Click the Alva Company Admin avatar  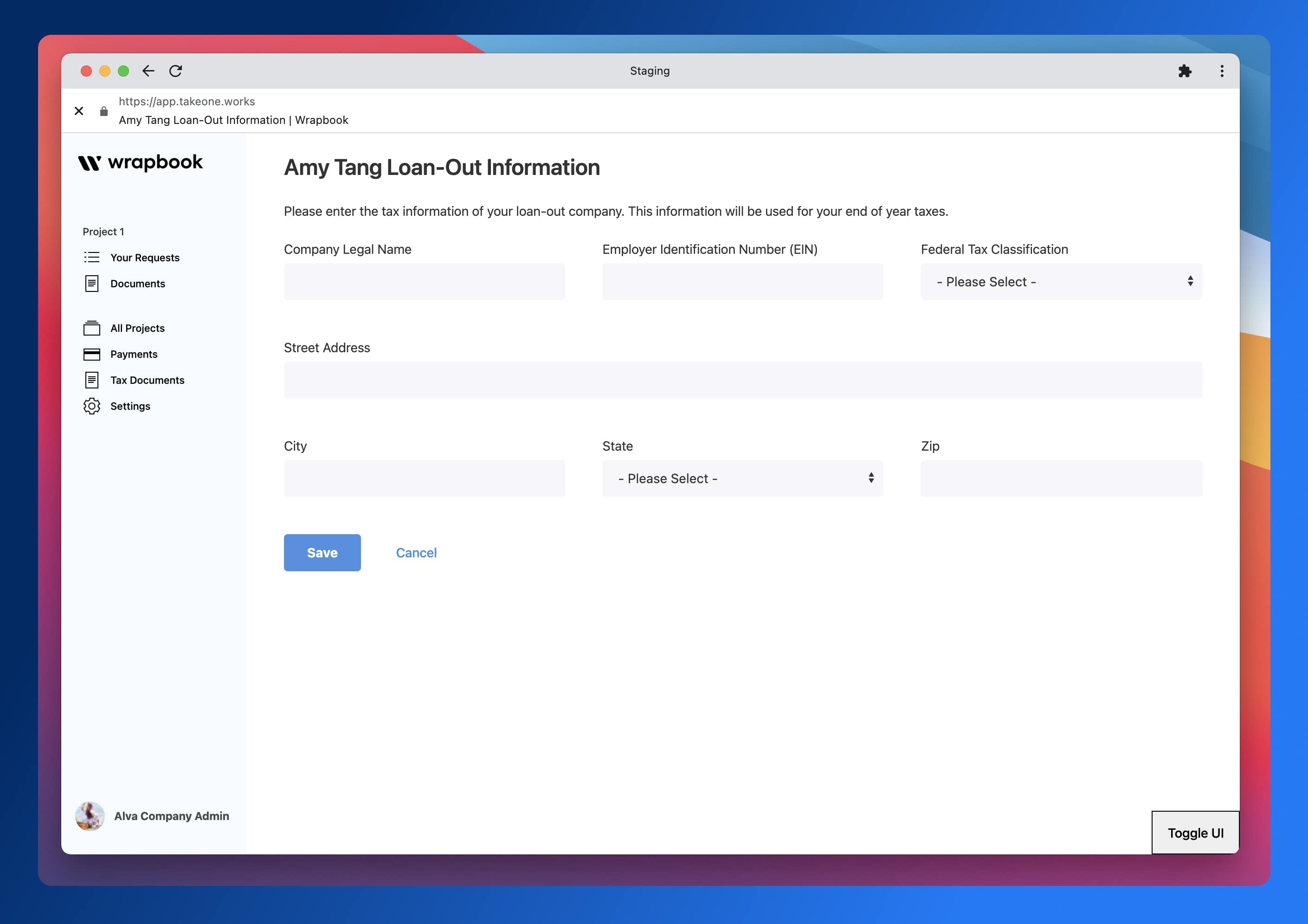[90, 816]
